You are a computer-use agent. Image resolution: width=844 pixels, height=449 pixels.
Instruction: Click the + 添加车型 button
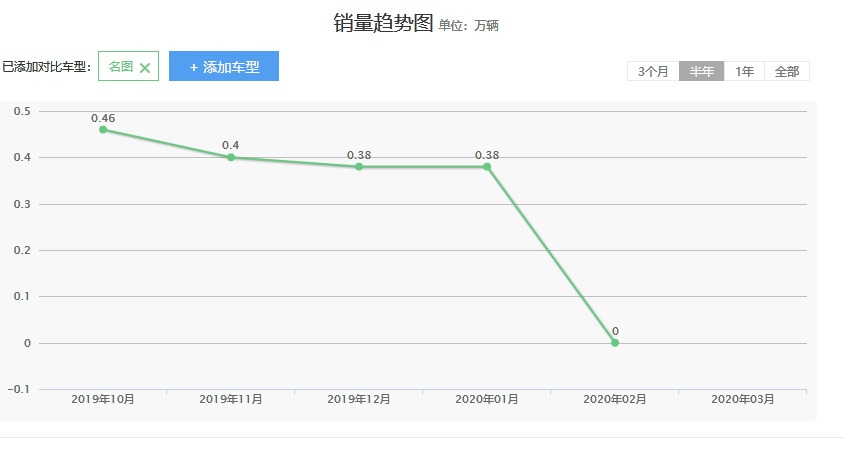pos(223,67)
